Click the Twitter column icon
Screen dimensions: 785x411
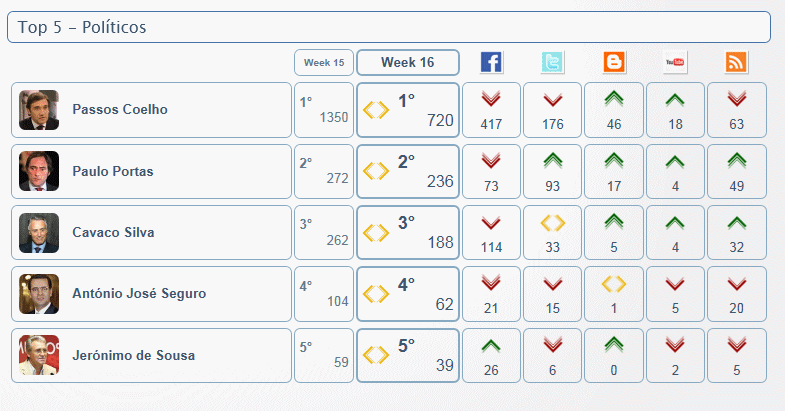552,62
